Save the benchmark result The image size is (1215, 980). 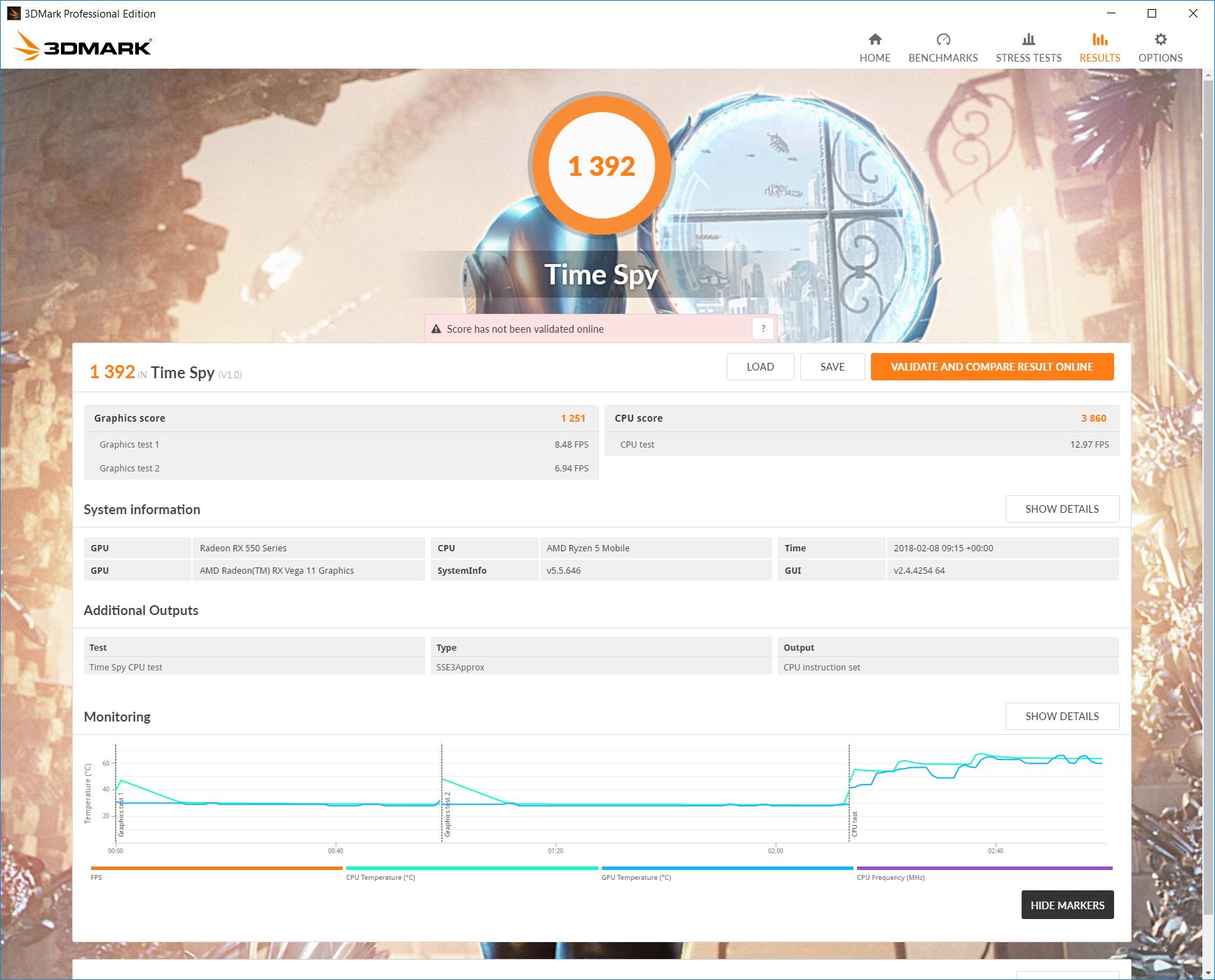click(832, 366)
